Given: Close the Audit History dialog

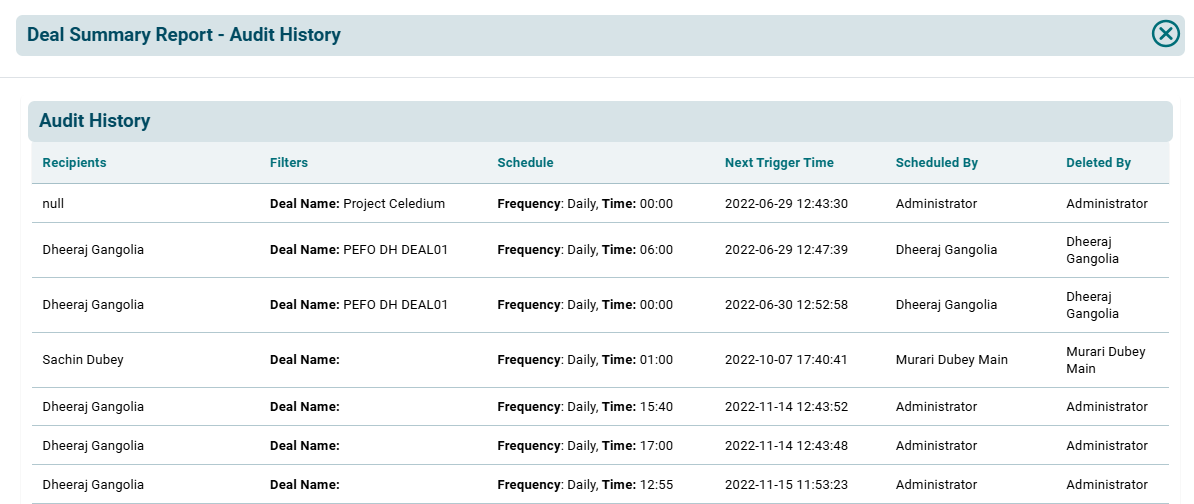Looking at the screenshot, I should [1165, 34].
